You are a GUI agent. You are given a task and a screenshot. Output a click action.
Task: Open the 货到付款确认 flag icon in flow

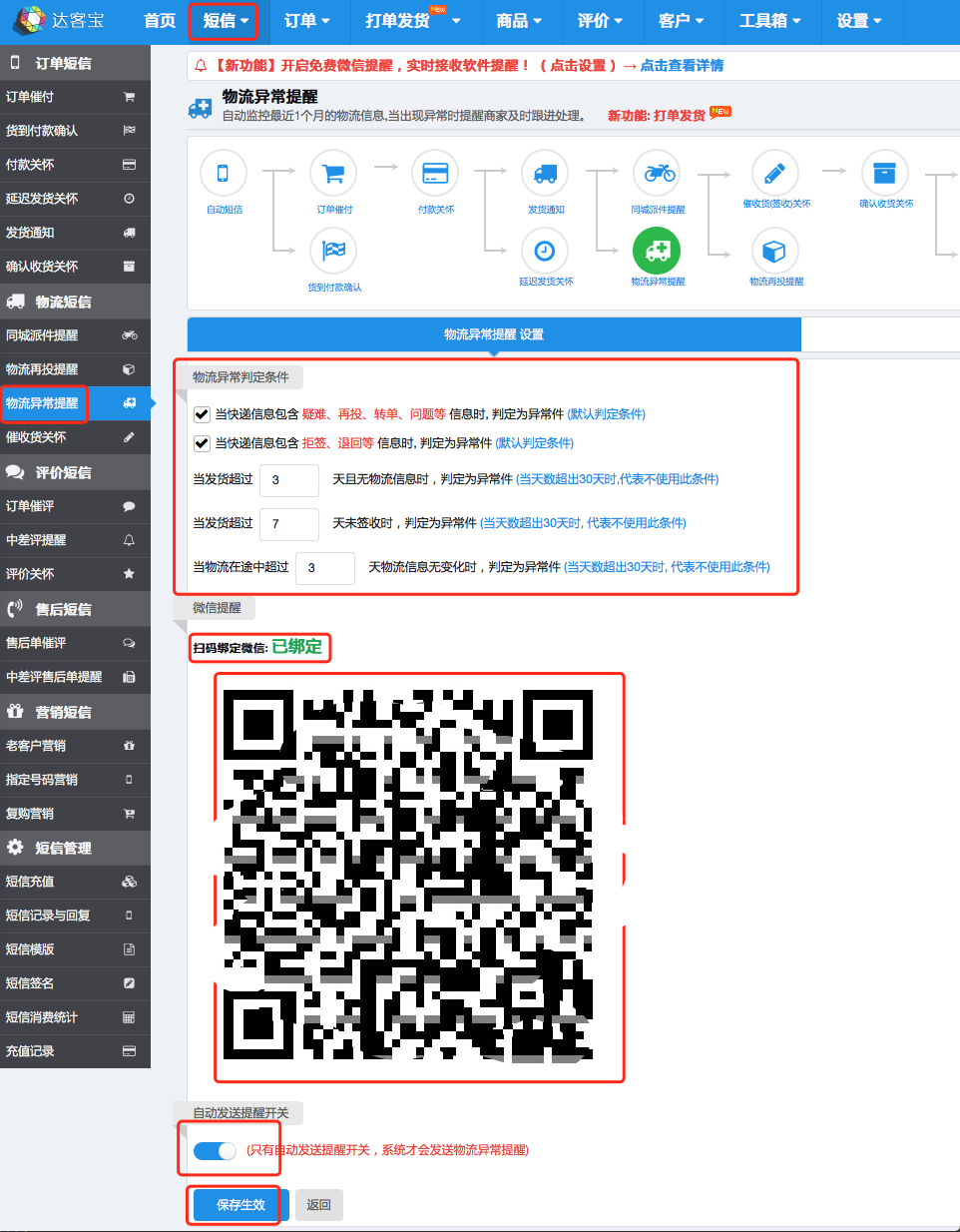click(333, 251)
